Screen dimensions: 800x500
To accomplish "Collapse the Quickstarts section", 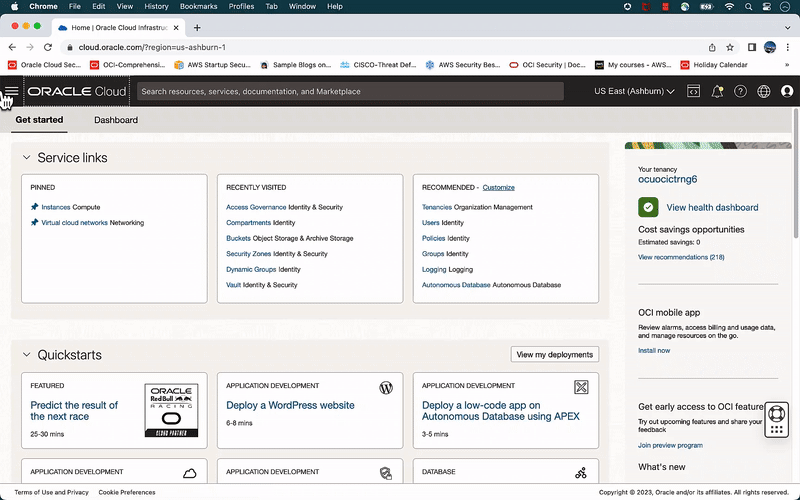I will pos(27,355).
